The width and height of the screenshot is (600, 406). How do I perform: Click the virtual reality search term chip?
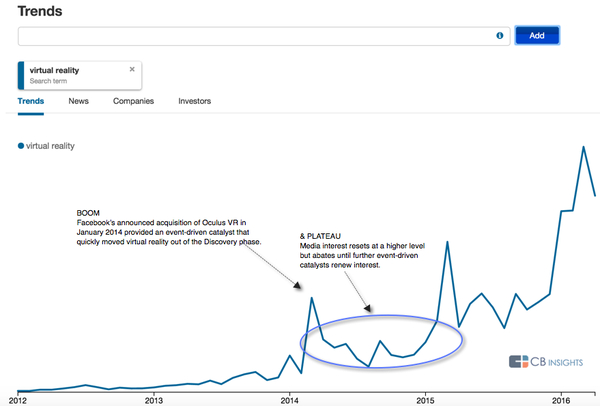pyautogui.click(x=68, y=74)
